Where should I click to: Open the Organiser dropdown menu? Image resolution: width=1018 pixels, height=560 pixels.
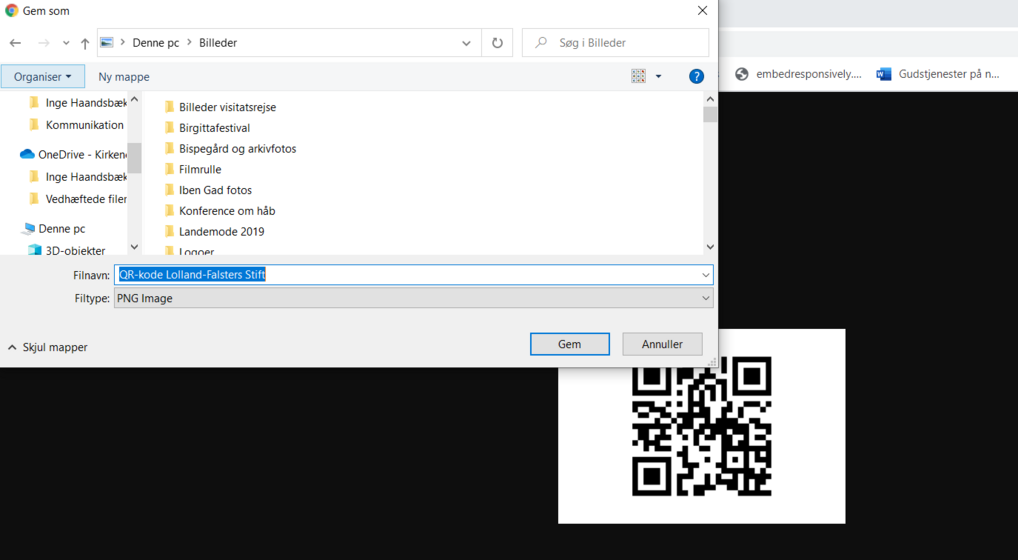pos(42,76)
